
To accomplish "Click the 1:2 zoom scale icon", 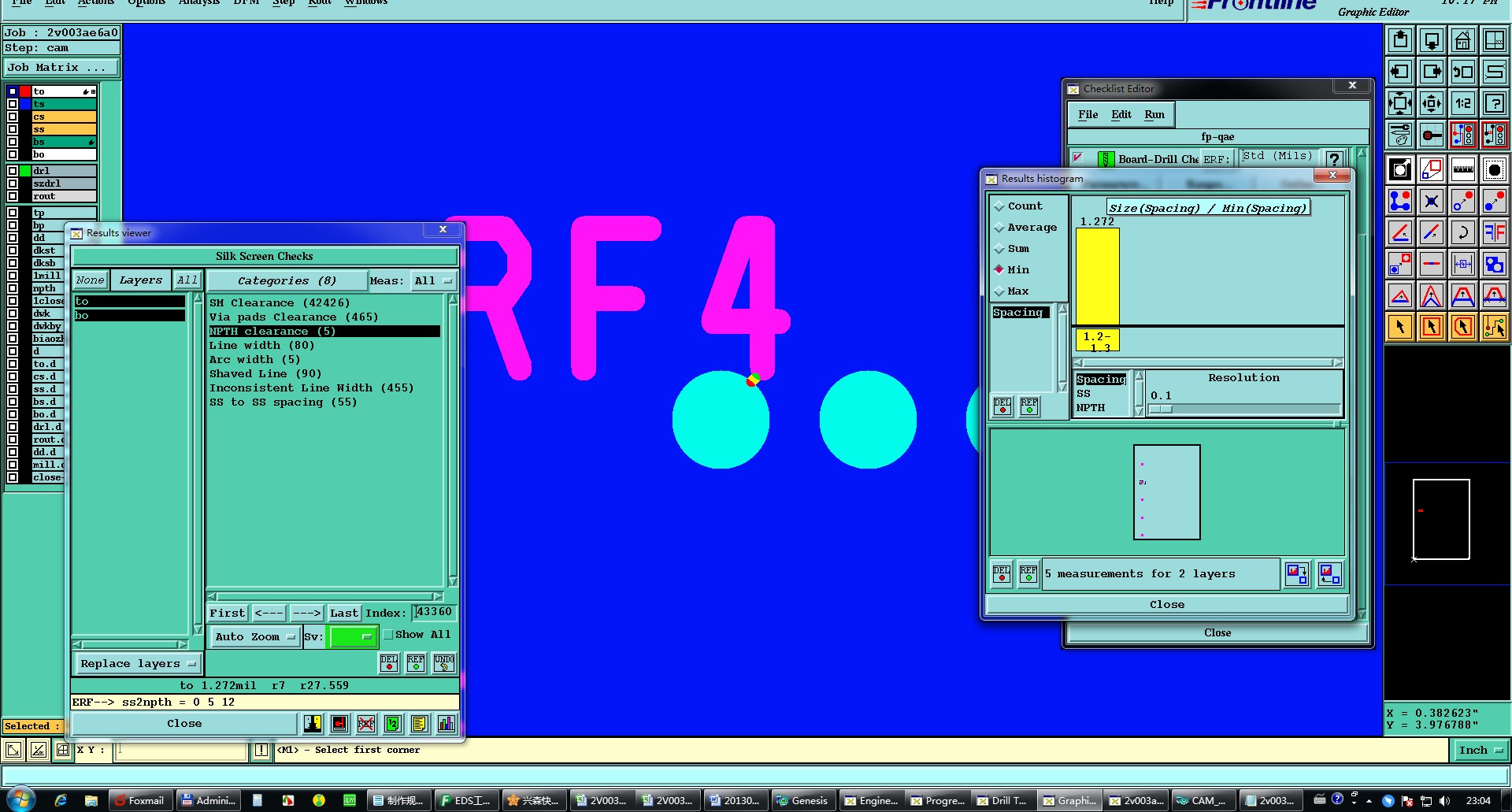I will point(1462,103).
